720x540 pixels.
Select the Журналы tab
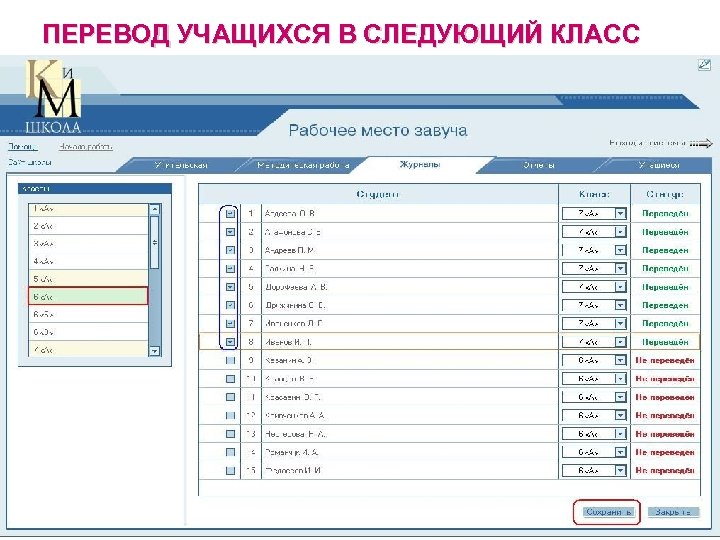(x=420, y=164)
